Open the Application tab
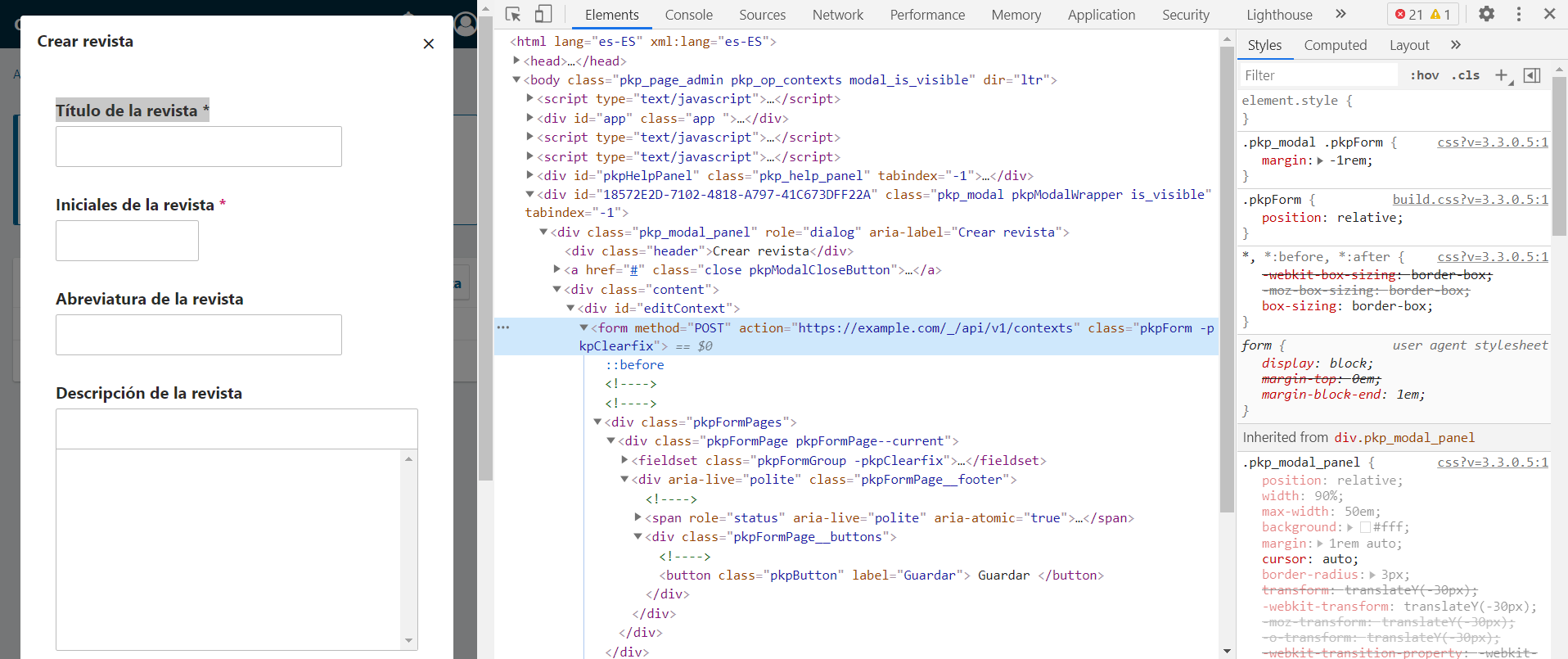Screen dimensions: 1568x659 (x=1101, y=15)
